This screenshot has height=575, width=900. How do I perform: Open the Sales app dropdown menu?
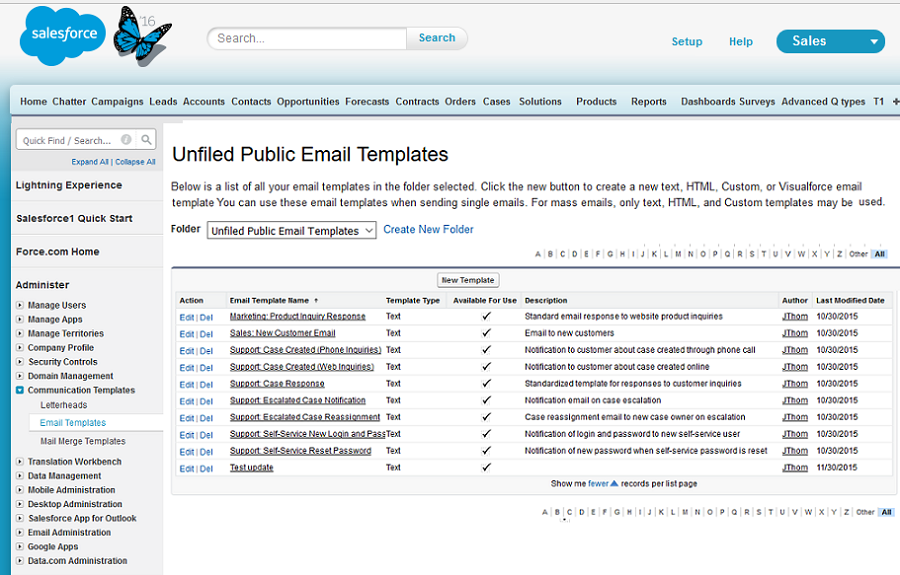(x=831, y=41)
